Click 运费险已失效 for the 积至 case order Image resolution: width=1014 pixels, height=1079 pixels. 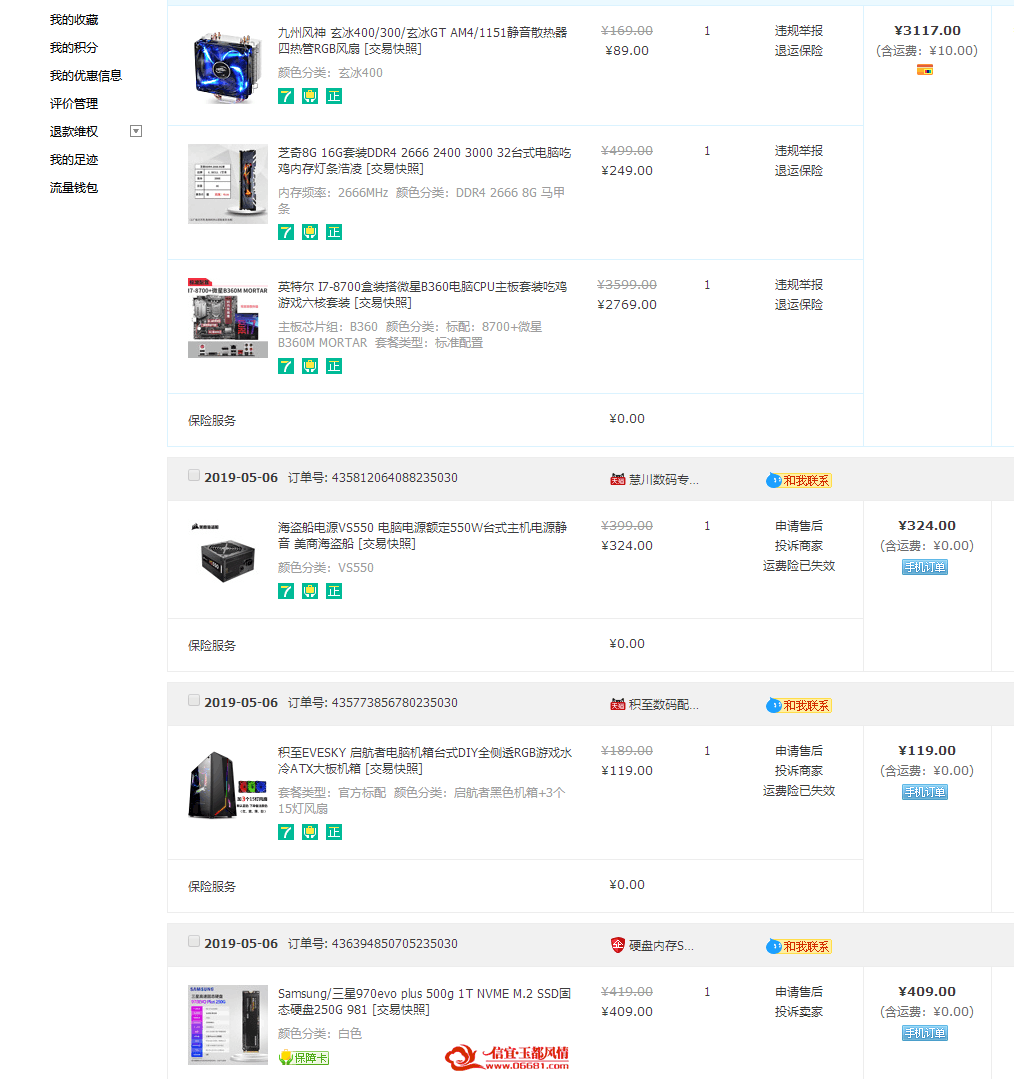pos(799,791)
